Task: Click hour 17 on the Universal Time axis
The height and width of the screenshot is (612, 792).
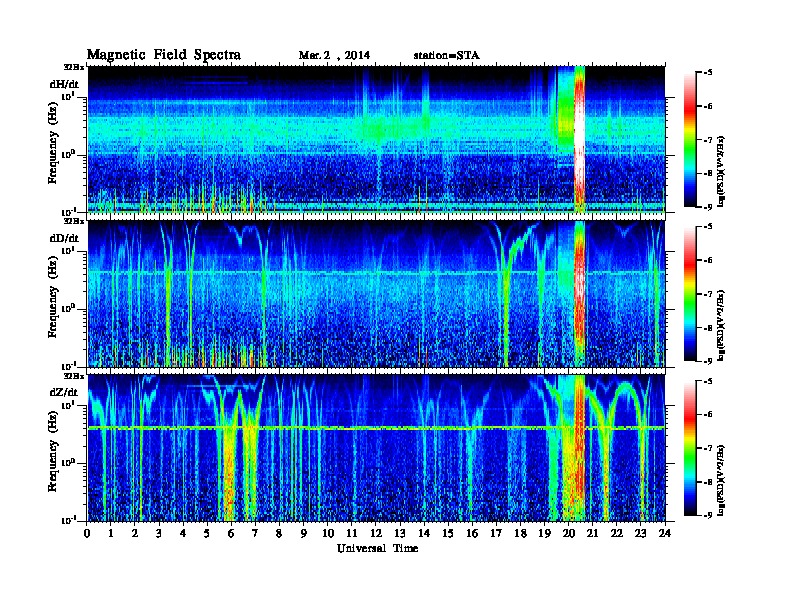Action: coord(497,534)
